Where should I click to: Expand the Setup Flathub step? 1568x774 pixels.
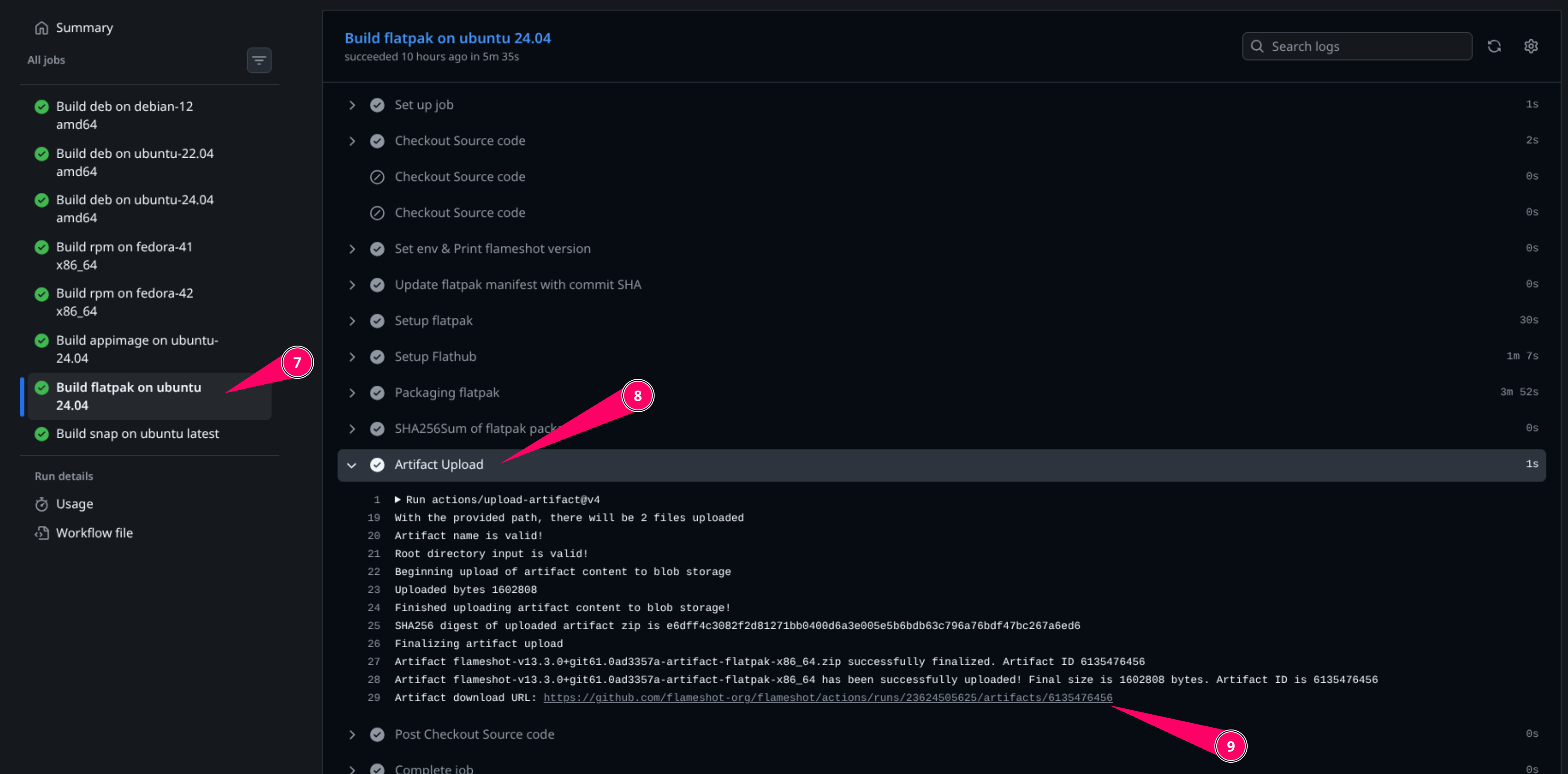[x=352, y=357]
